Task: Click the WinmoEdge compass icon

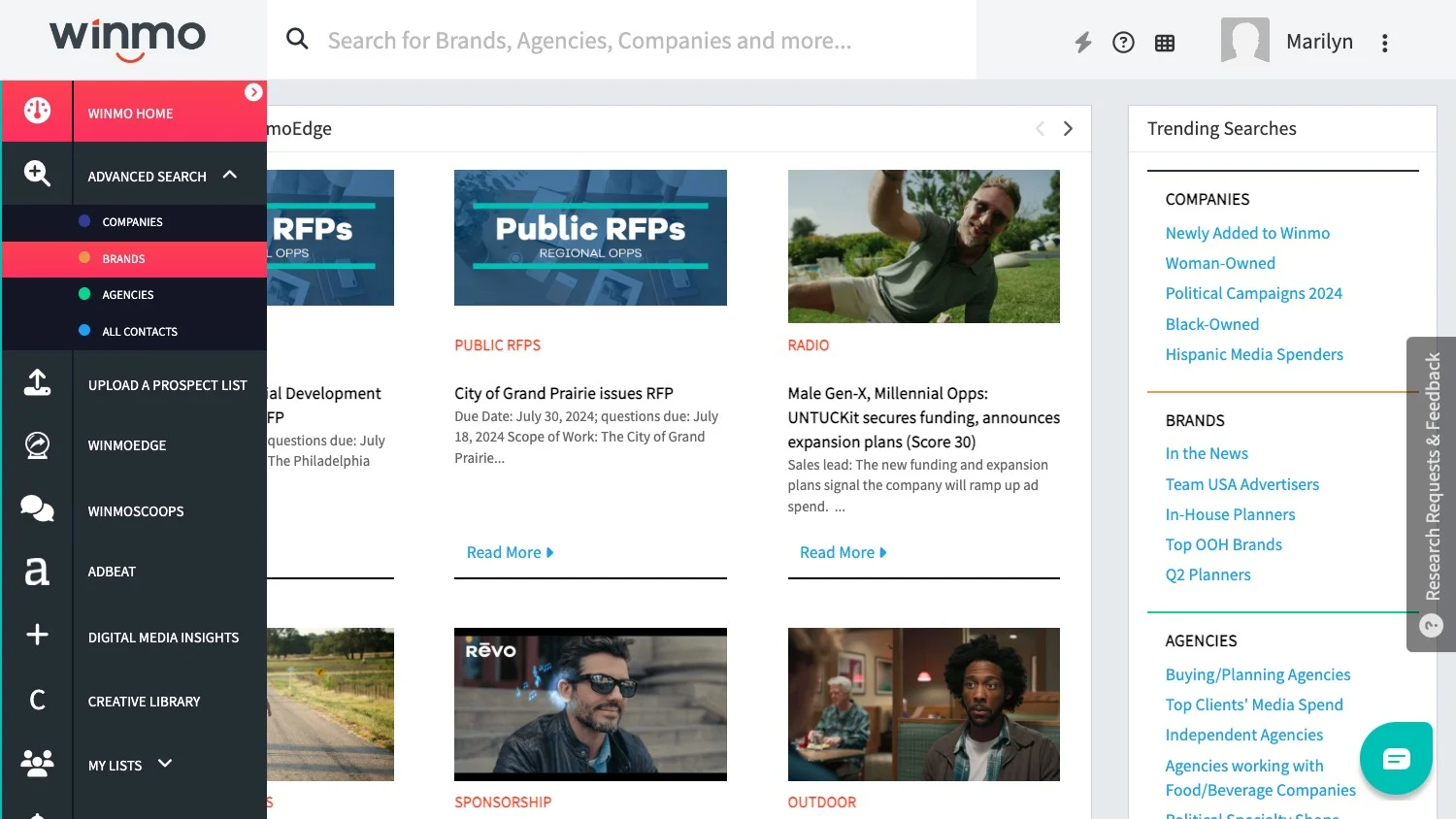Action: 37,444
